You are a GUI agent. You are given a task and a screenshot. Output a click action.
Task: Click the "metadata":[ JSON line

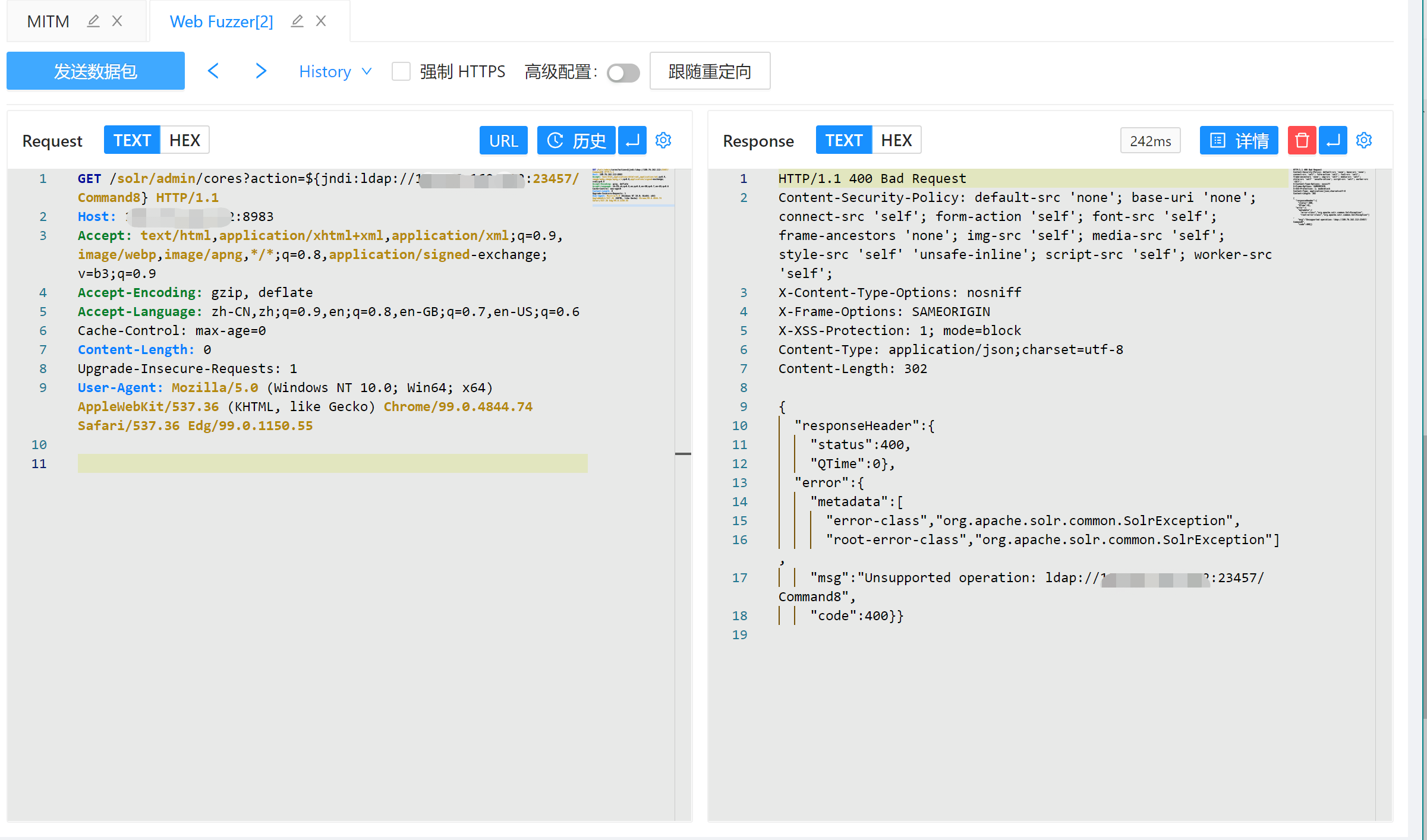856,502
